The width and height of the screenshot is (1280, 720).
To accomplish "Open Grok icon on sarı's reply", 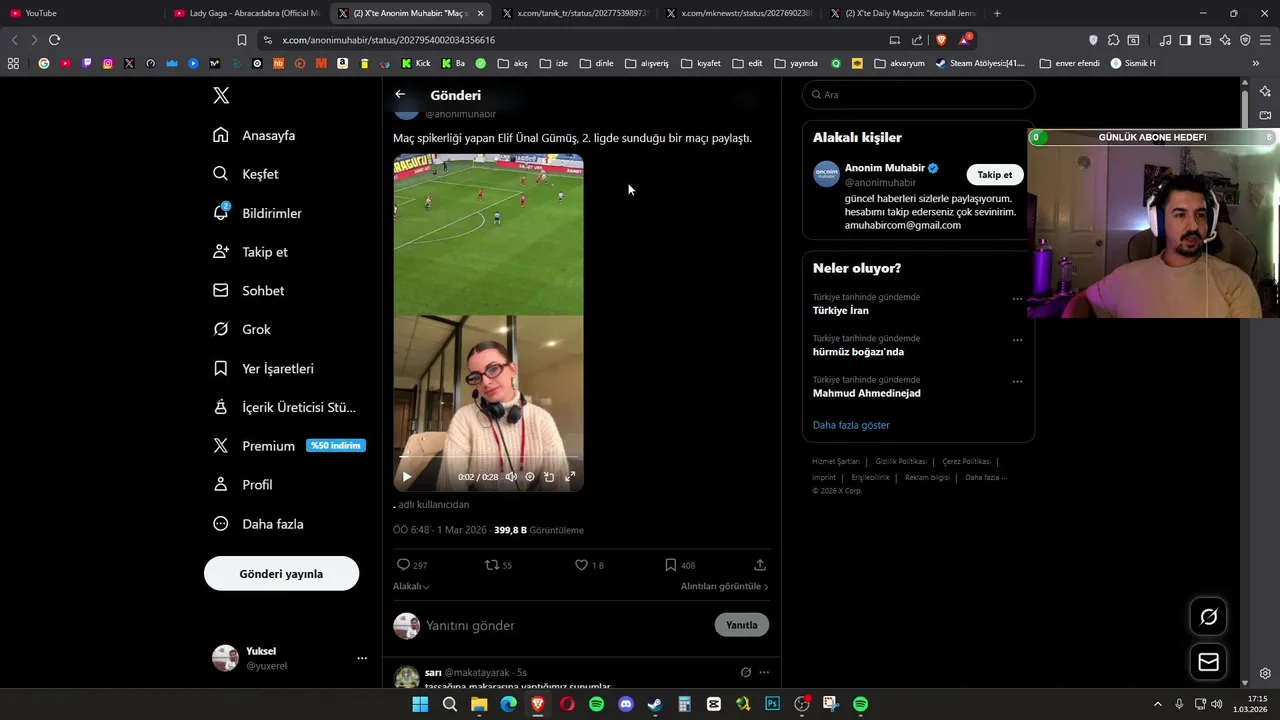I will [745, 672].
